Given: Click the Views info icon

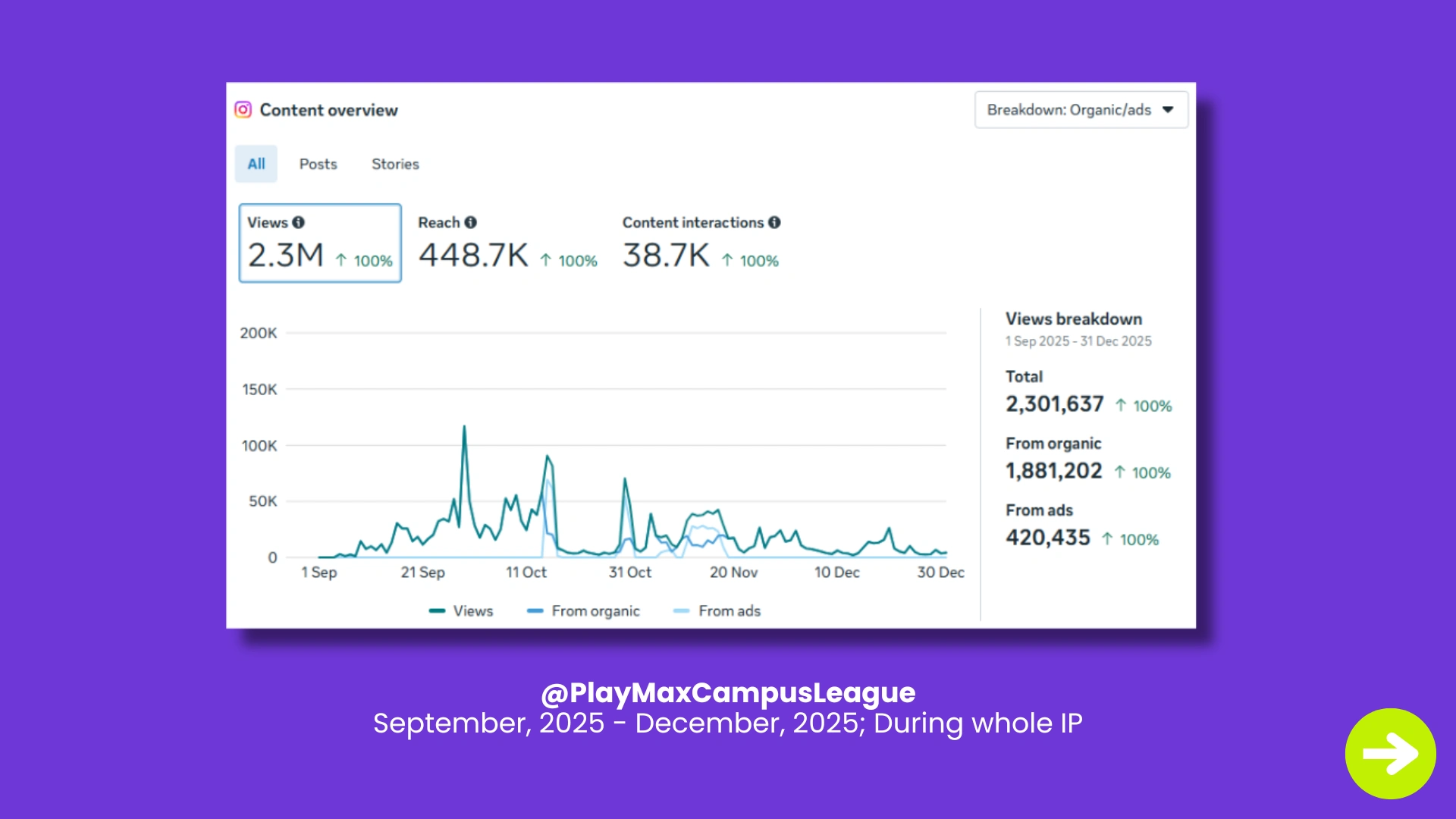Looking at the screenshot, I should coord(299,222).
